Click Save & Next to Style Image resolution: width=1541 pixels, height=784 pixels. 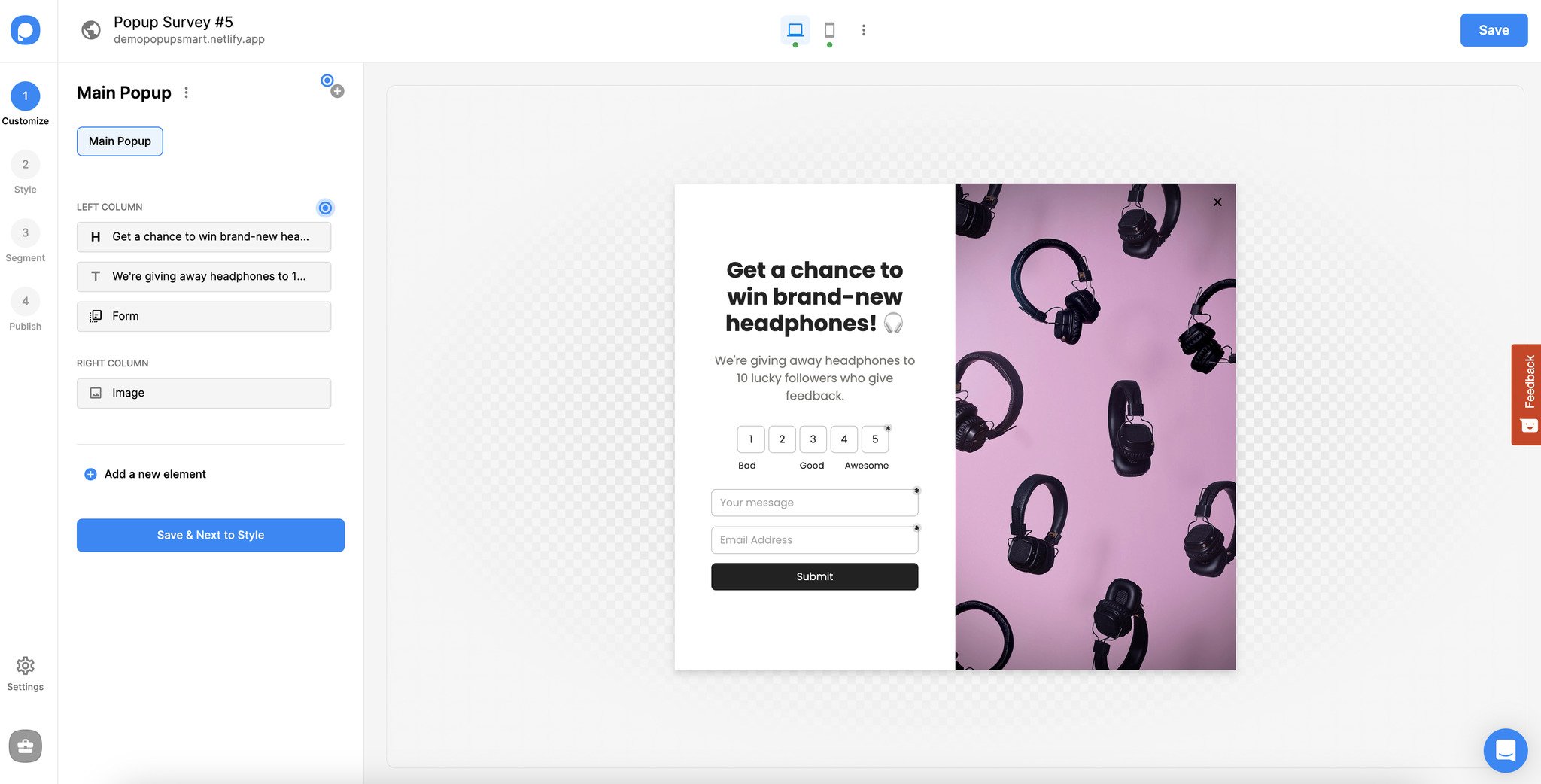210,535
